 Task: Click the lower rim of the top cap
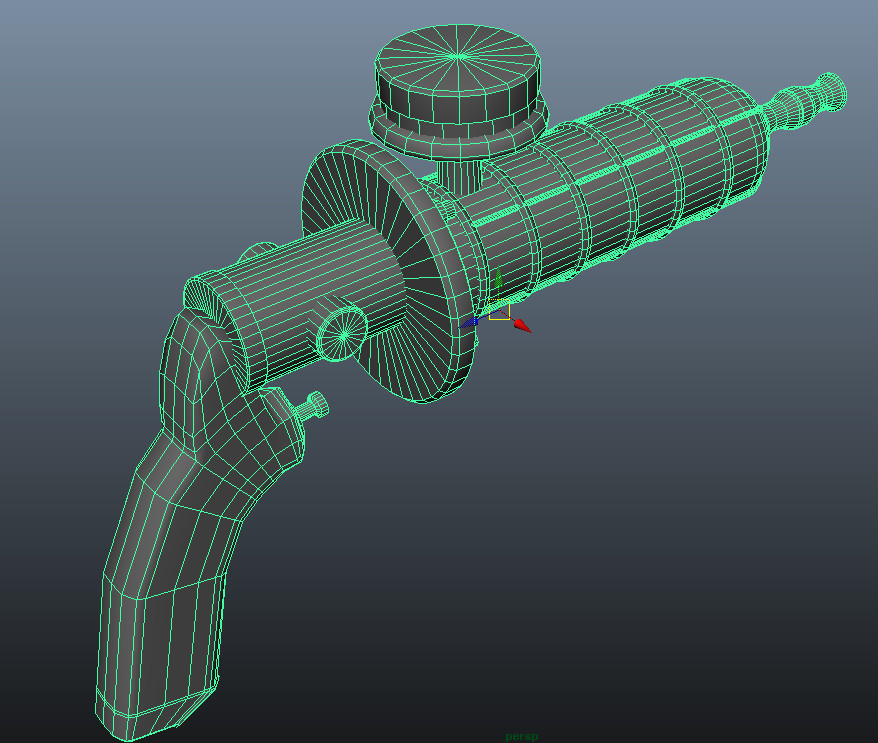[460, 132]
